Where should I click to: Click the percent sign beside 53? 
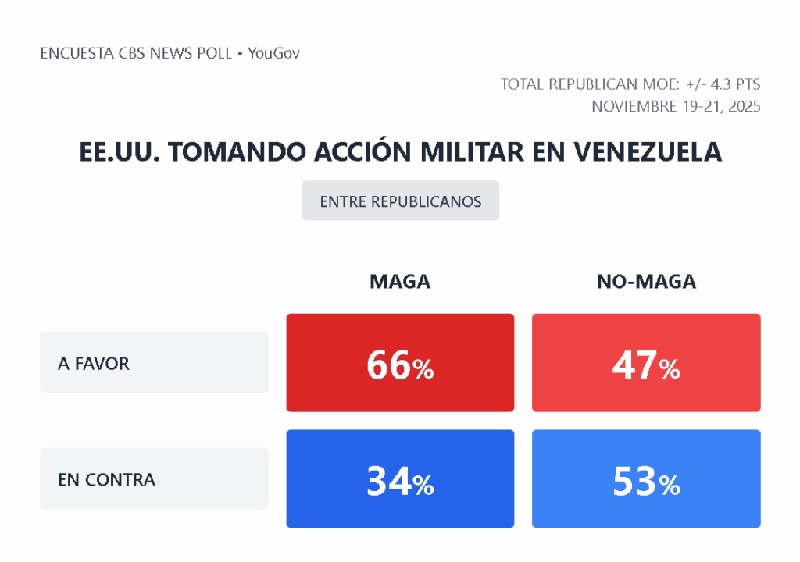point(670,486)
